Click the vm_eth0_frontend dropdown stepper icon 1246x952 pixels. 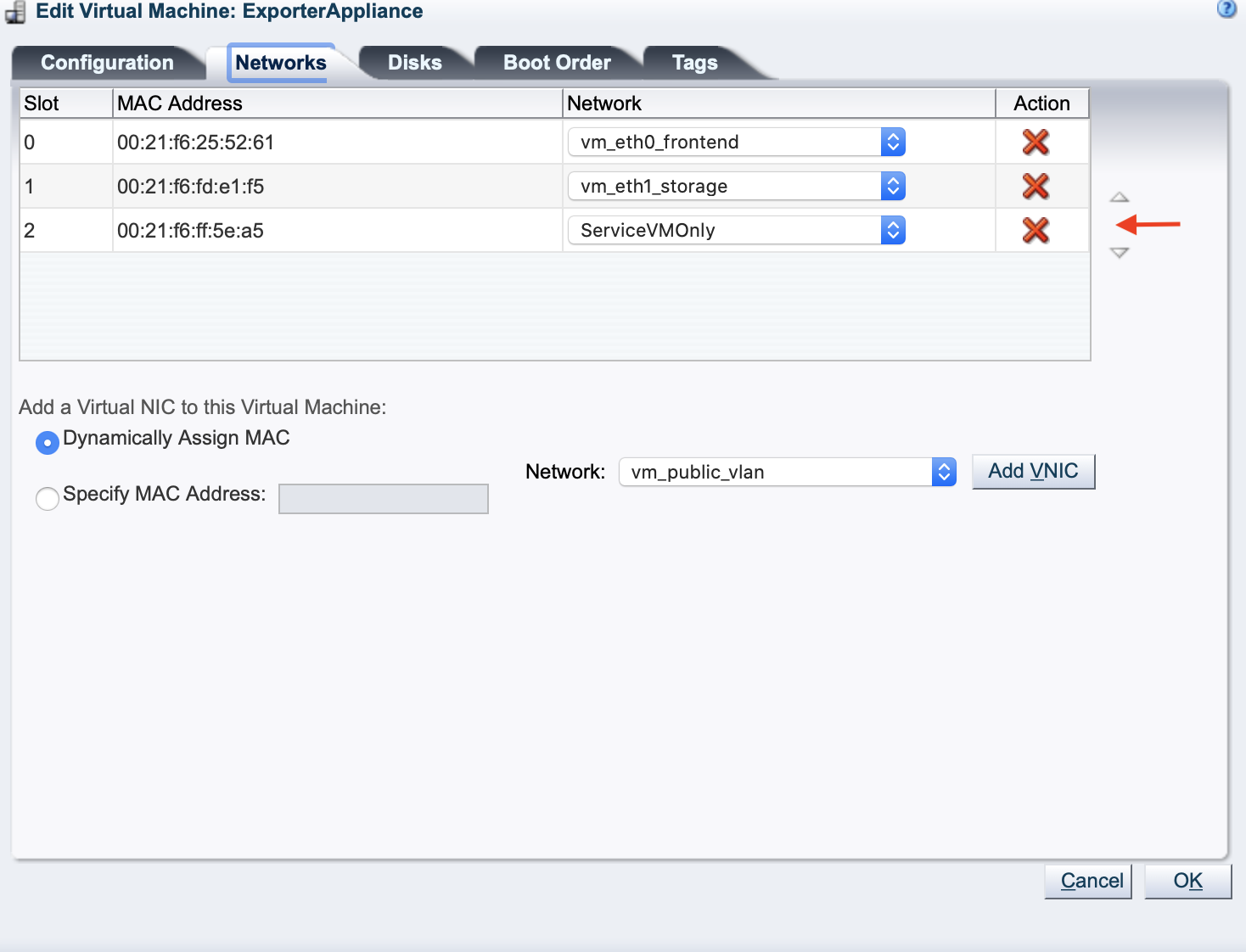click(892, 142)
